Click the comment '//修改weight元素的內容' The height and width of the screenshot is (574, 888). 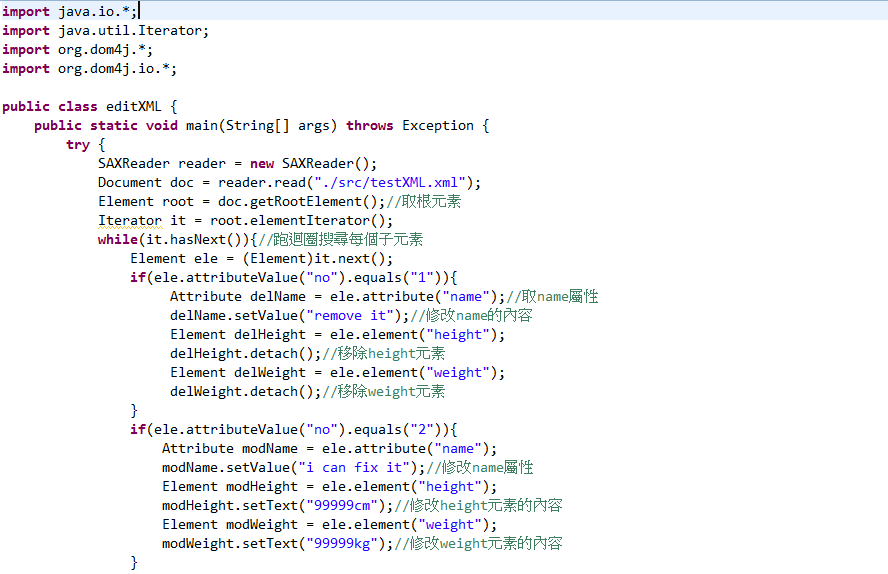pyautogui.click(x=478, y=543)
